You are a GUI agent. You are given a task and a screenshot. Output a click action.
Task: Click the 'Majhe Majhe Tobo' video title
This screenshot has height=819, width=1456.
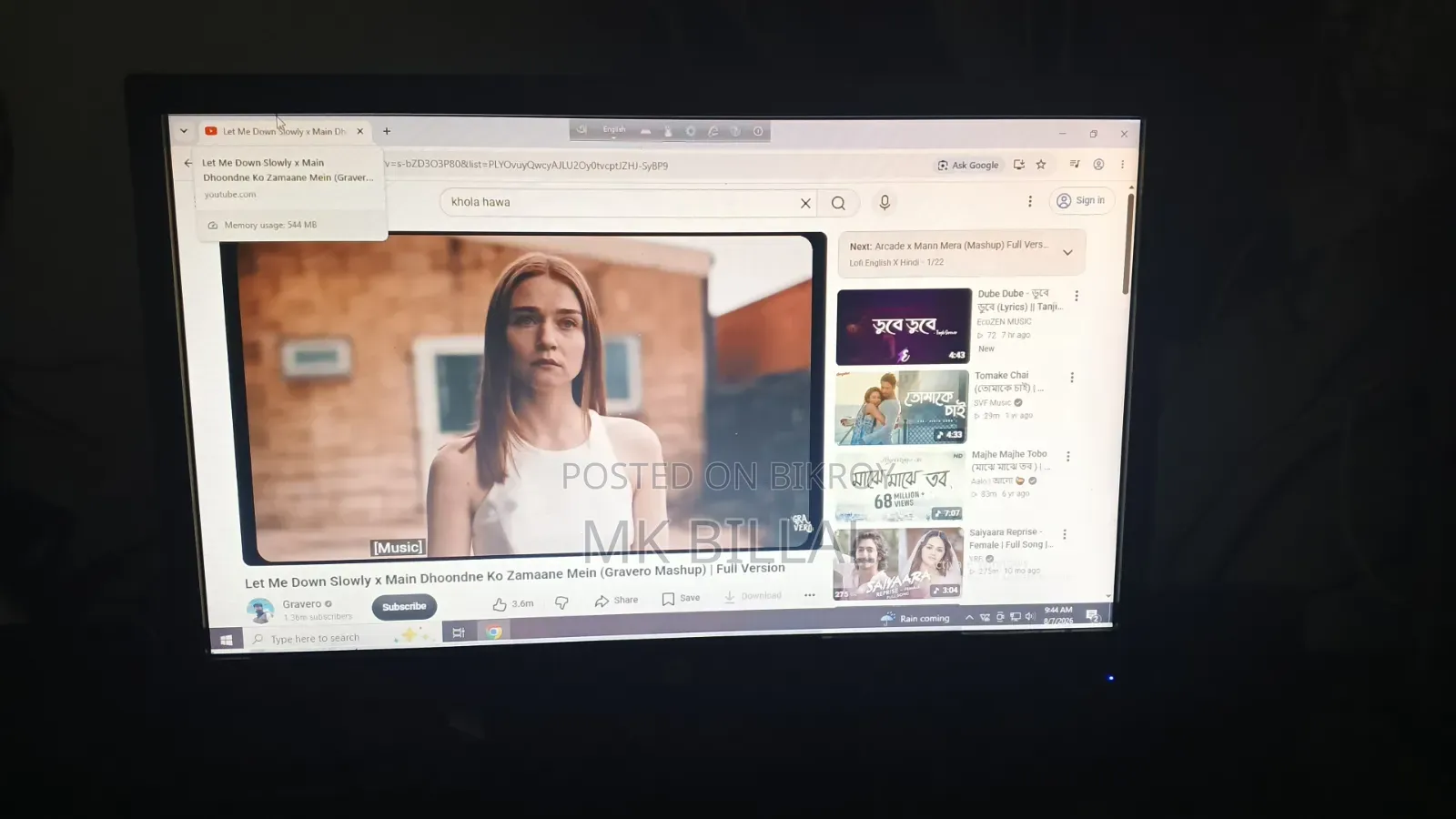click(x=1011, y=460)
